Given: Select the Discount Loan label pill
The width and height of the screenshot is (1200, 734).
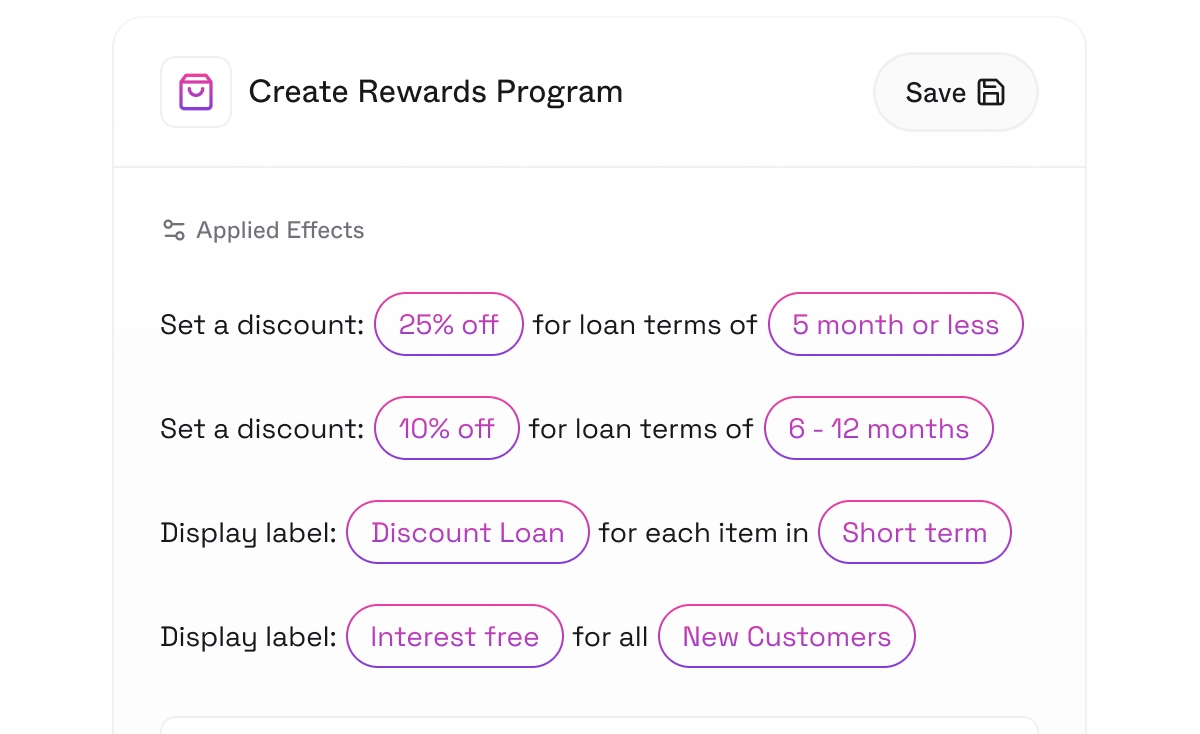Looking at the screenshot, I should (x=467, y=532).
